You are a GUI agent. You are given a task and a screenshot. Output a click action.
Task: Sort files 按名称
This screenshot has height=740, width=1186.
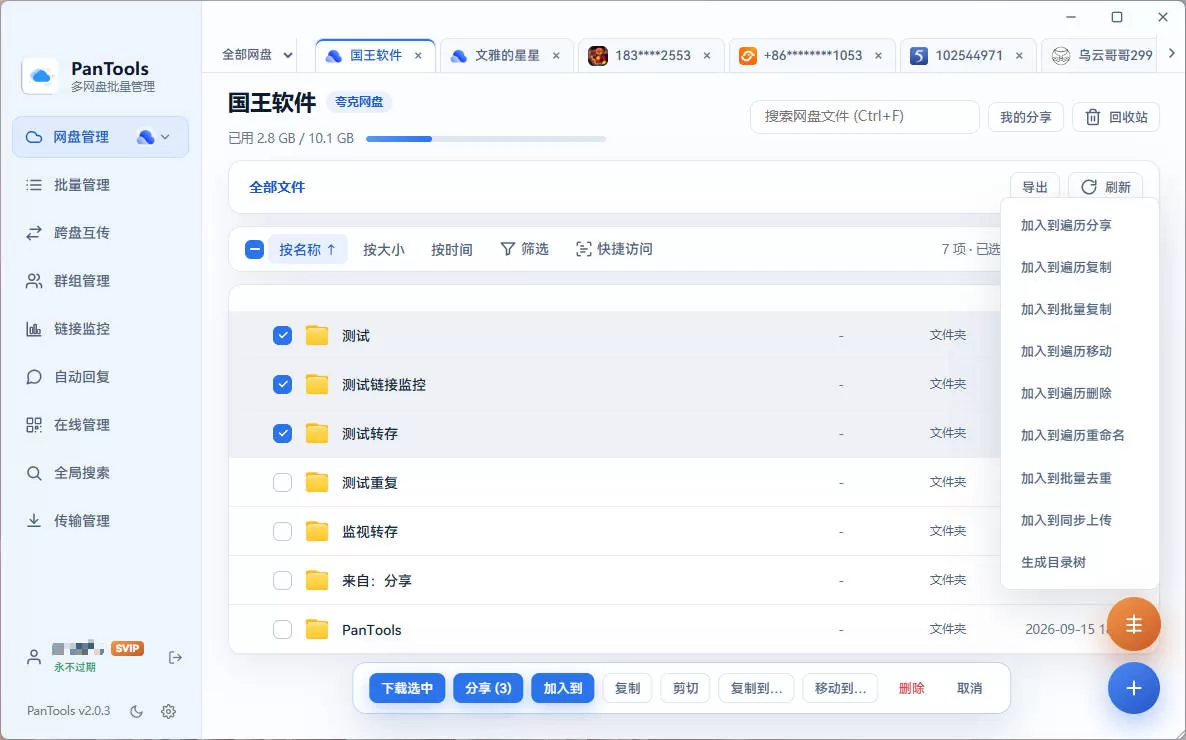[x=308, y=249]
